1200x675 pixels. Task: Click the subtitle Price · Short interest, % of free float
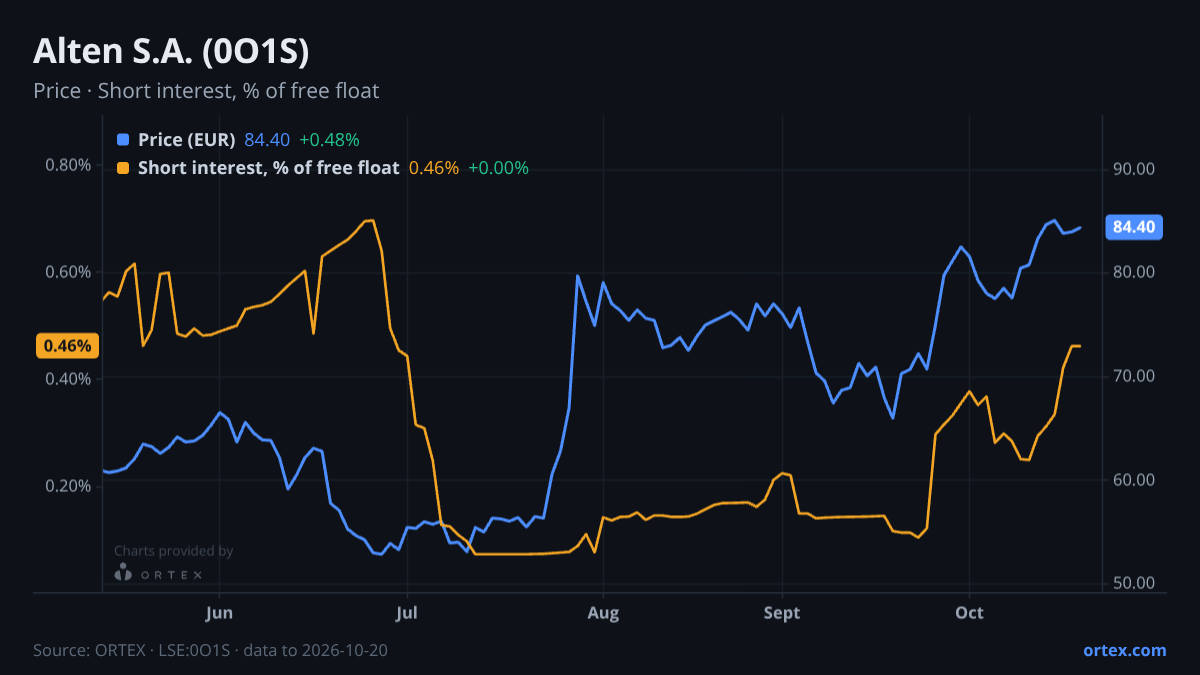pos(206,91)
